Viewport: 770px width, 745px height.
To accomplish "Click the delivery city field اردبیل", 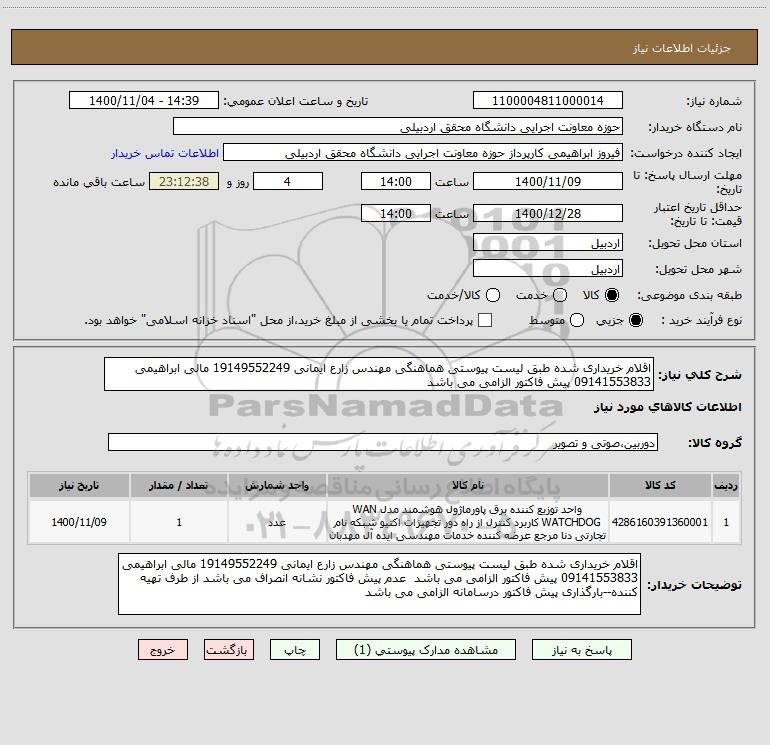I will (548, 269).
